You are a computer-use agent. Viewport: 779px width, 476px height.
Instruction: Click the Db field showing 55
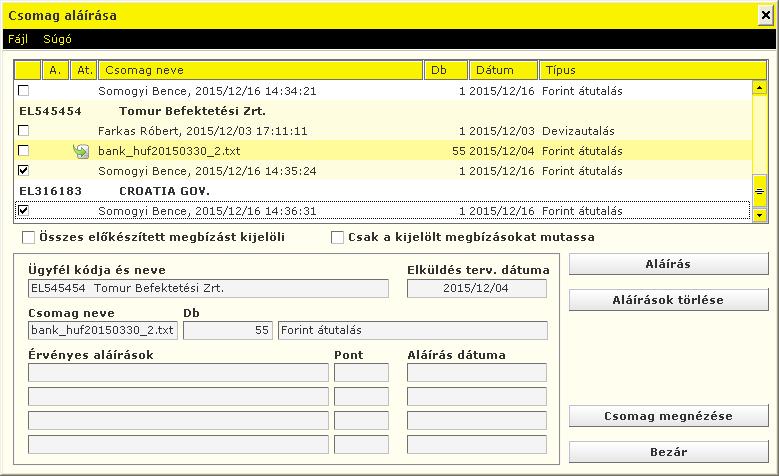point(228,330)
